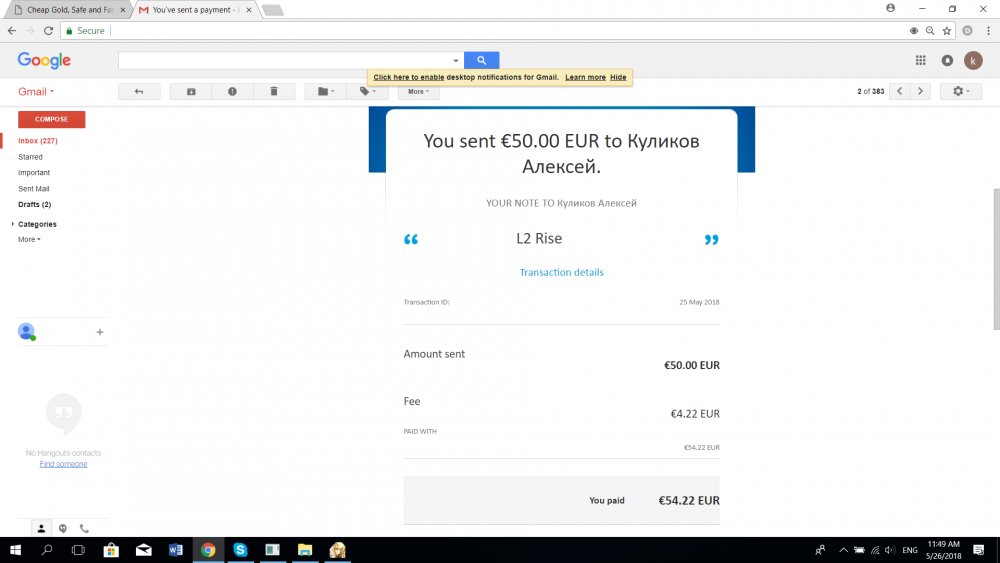Open the Labels tag dropdown

[x=368, y=91]
